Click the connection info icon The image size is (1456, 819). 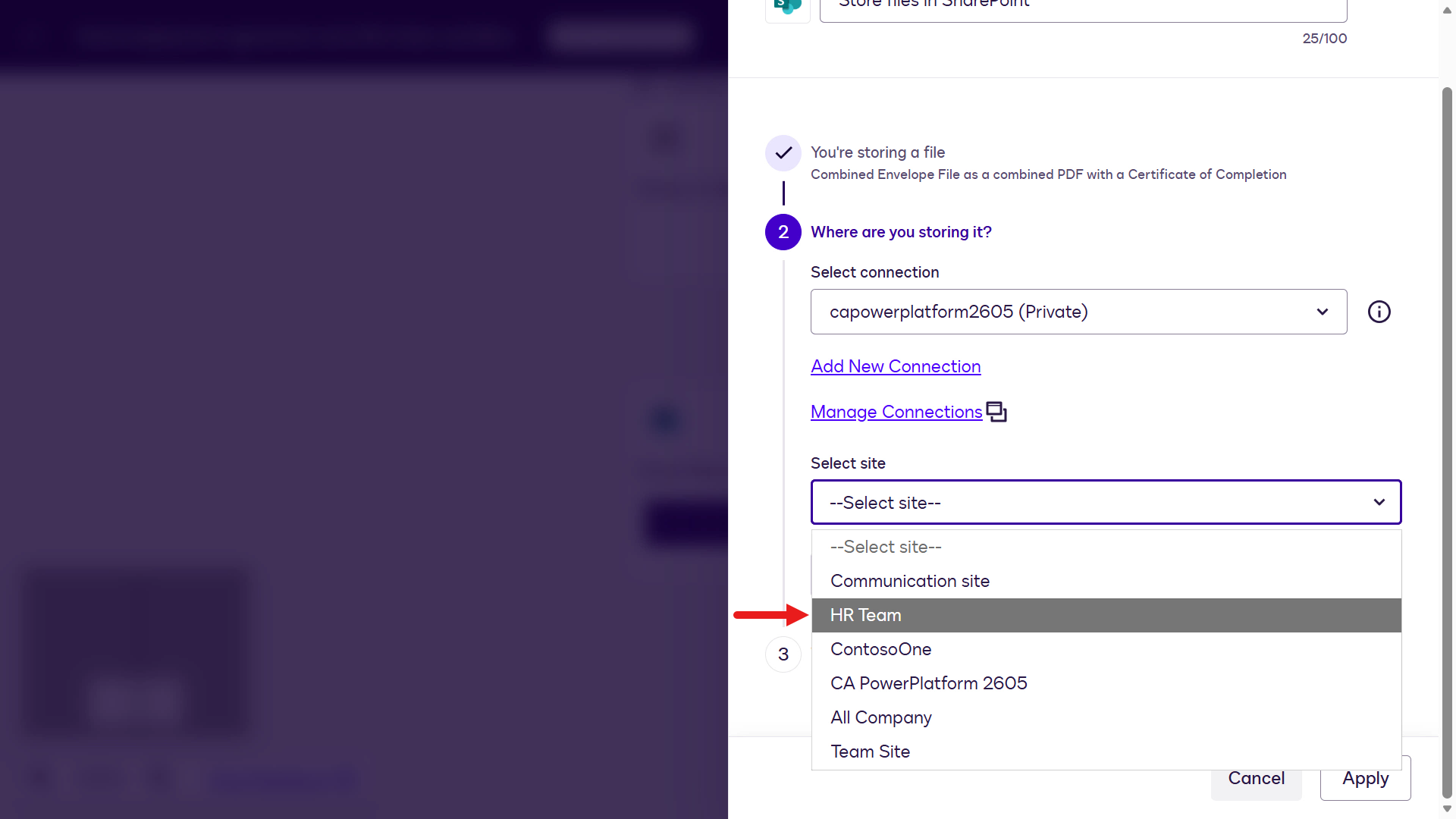(x=1379, y=312)
